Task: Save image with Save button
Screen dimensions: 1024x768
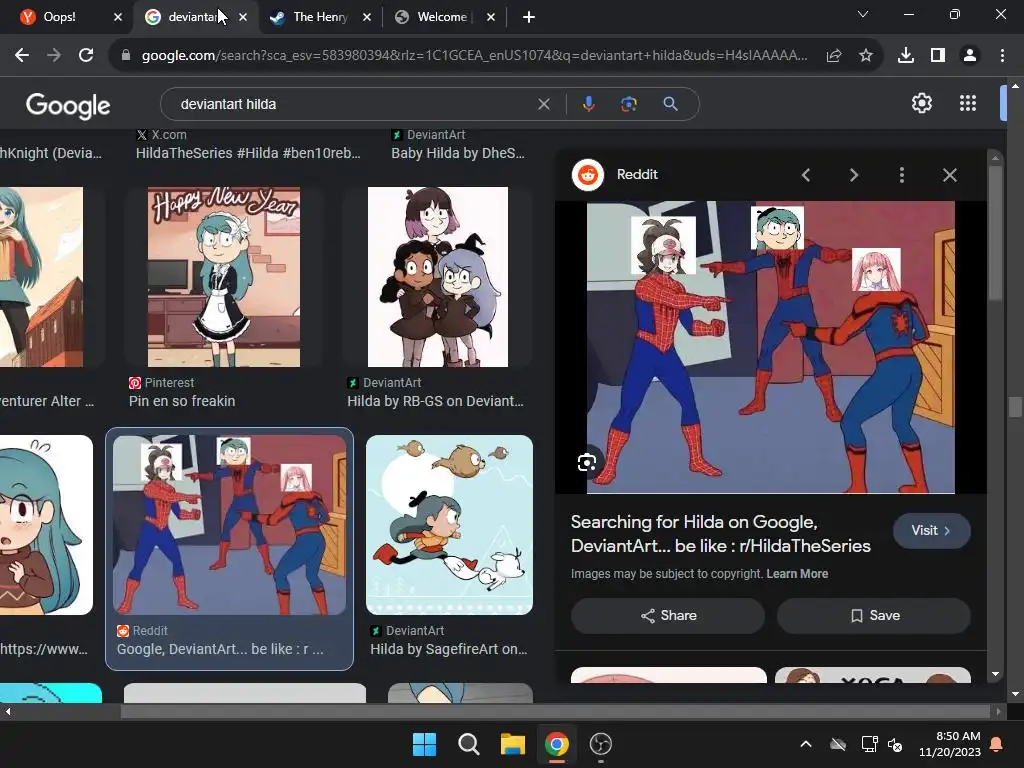Action: click(874, 615)
